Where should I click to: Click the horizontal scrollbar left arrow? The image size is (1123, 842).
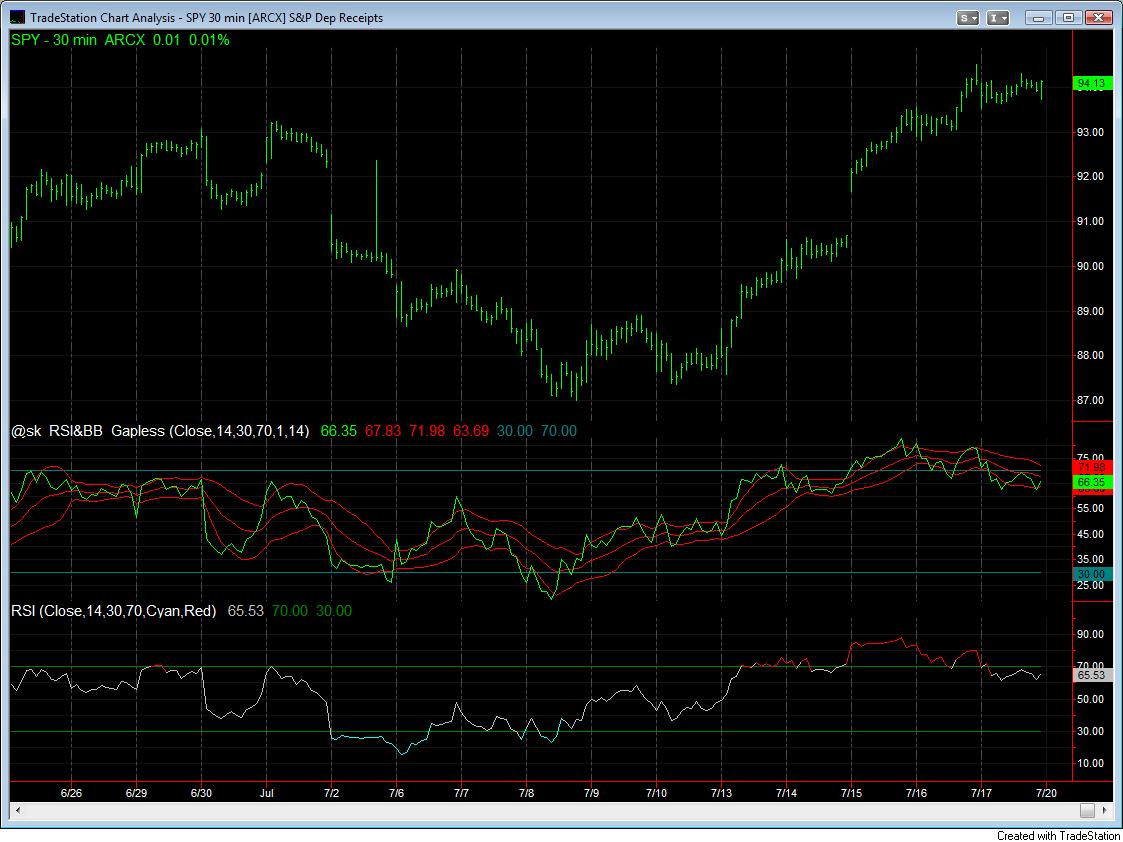[16, 810]
